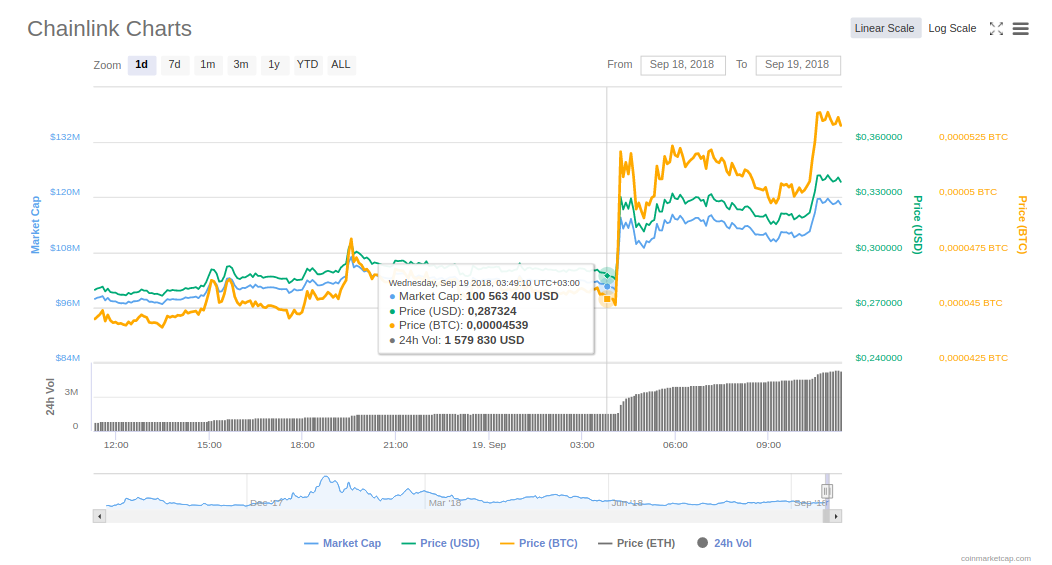The width and height of the screenshot is (1052, 565).
Task: Click the 3M volume axis label
Action: 71,392
